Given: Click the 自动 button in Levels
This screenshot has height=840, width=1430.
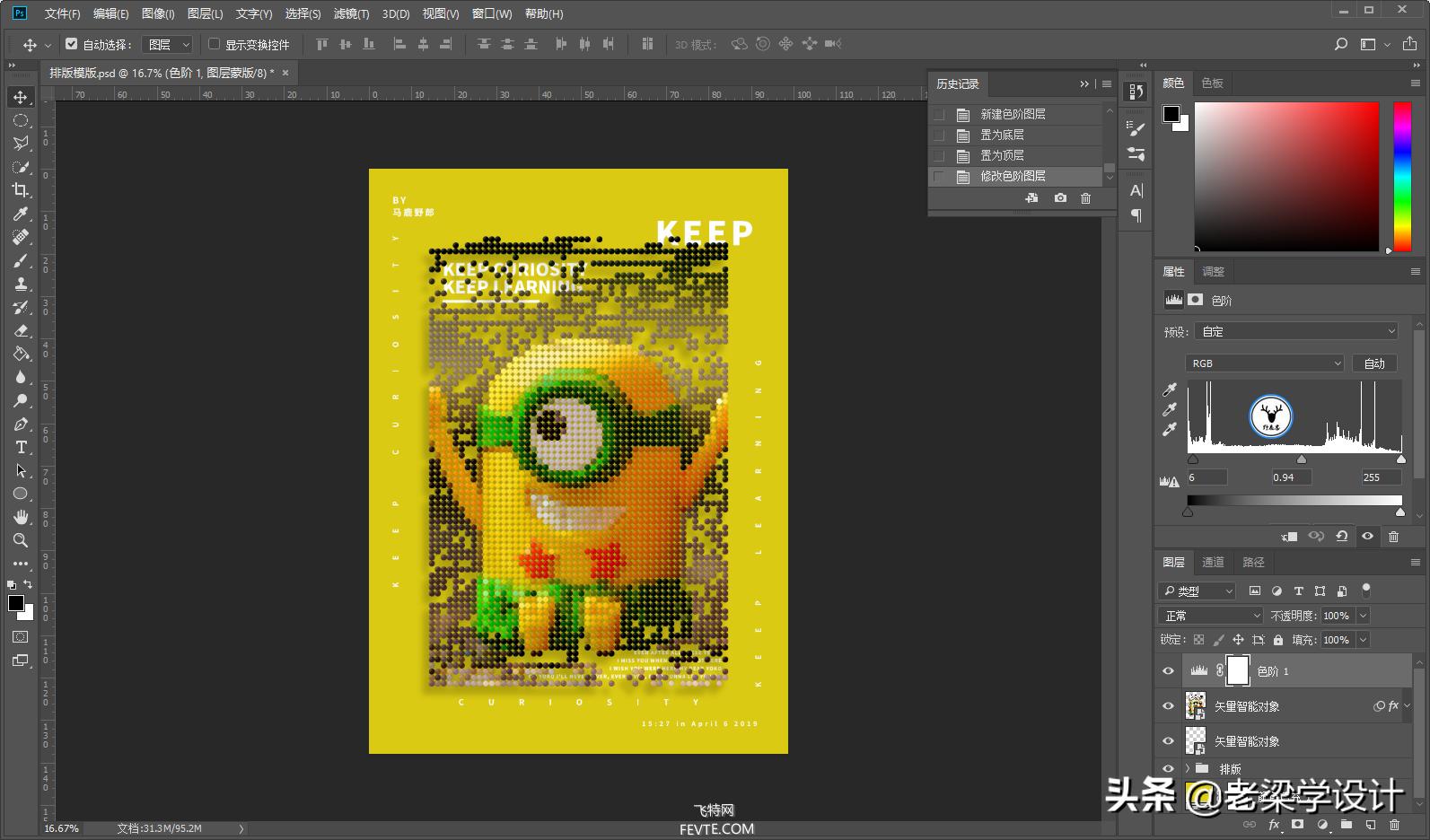Looking at the screenshot, I should pyautogui.click(x=1374, y=363).
